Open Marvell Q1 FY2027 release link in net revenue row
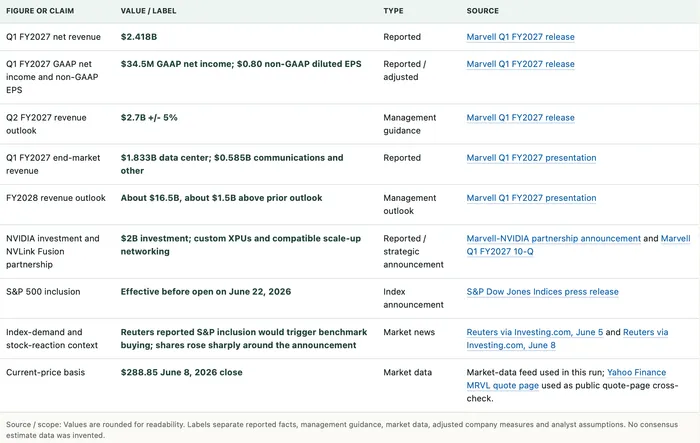This screenshot has width=700, height=443. coord(520,37)
